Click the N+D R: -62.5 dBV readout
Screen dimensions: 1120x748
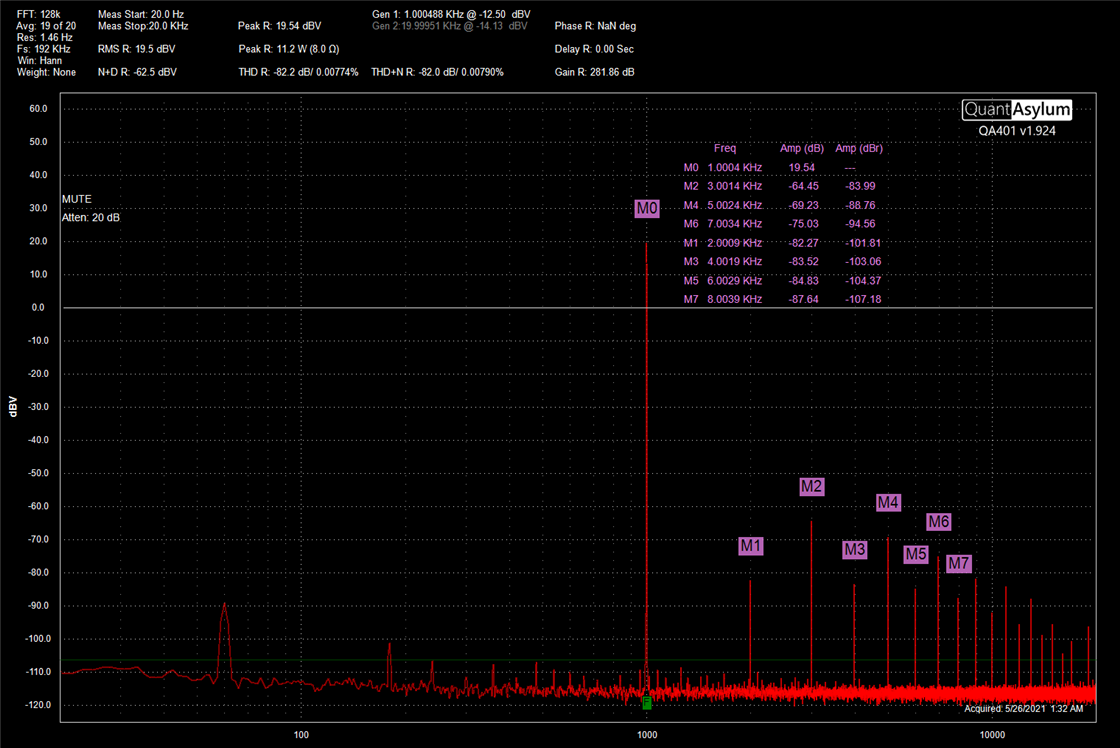[x=137, y=72]
